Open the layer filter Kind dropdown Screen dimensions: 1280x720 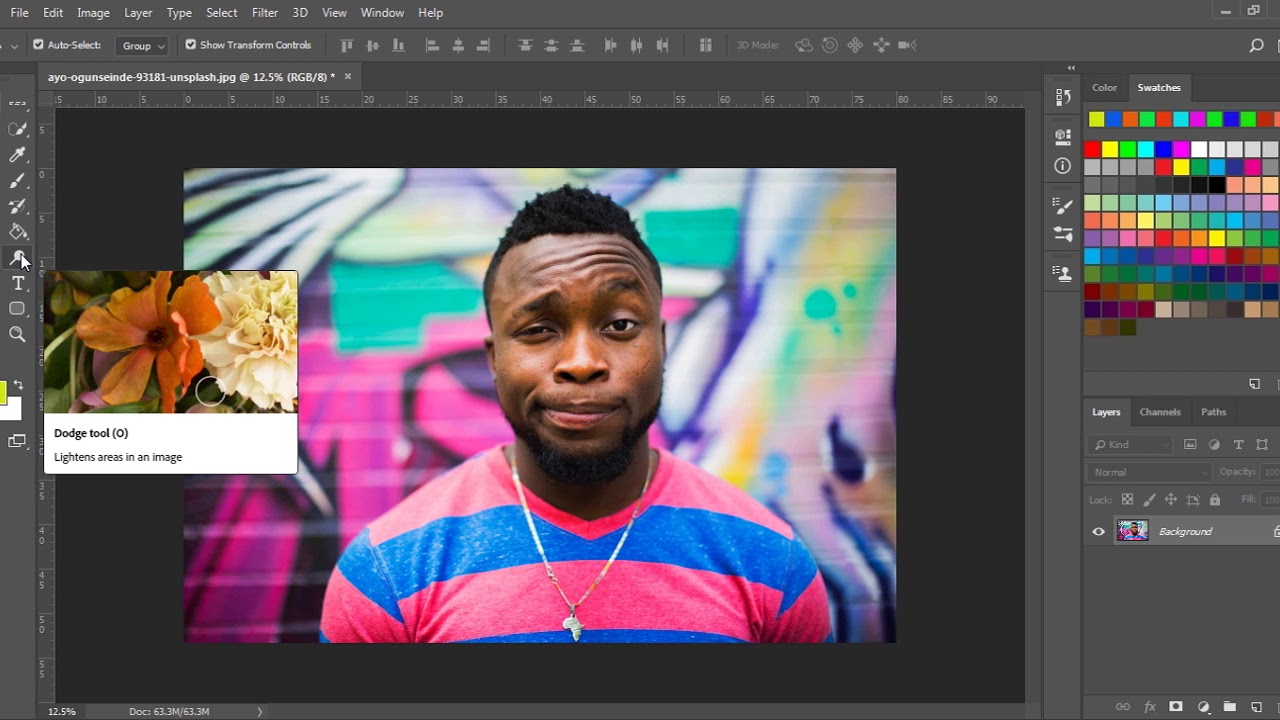(1131, 444)
